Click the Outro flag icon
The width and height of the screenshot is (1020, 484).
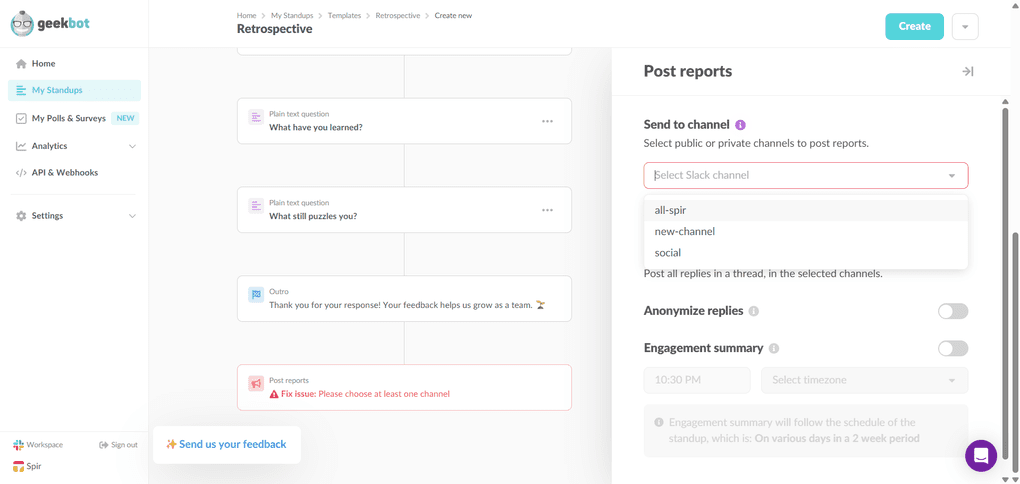pos(256,295)
